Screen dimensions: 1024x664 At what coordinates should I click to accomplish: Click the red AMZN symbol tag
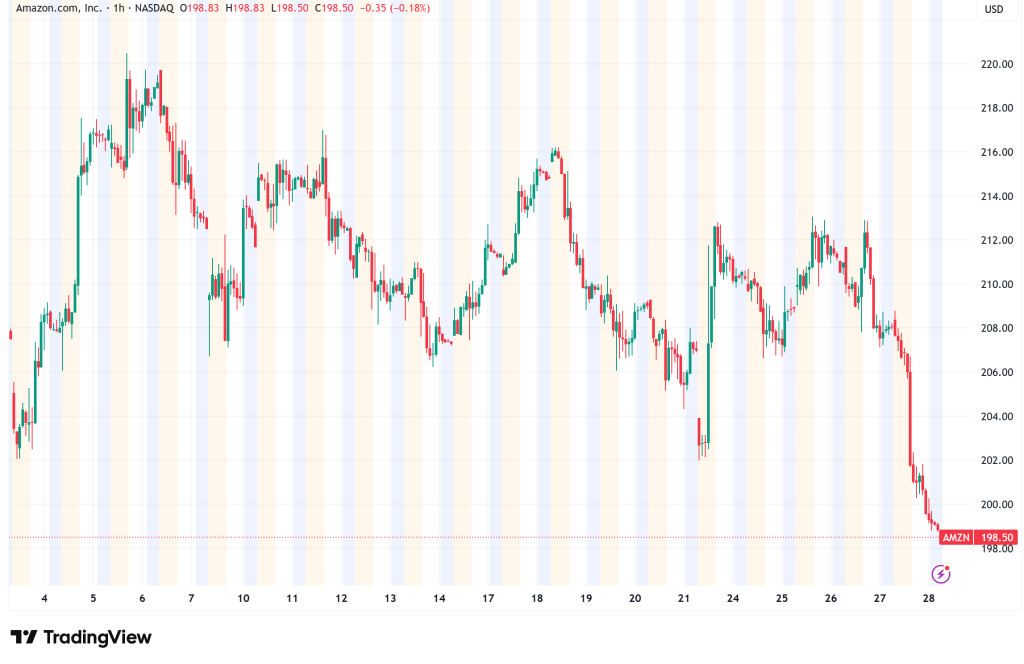point(956,538)
